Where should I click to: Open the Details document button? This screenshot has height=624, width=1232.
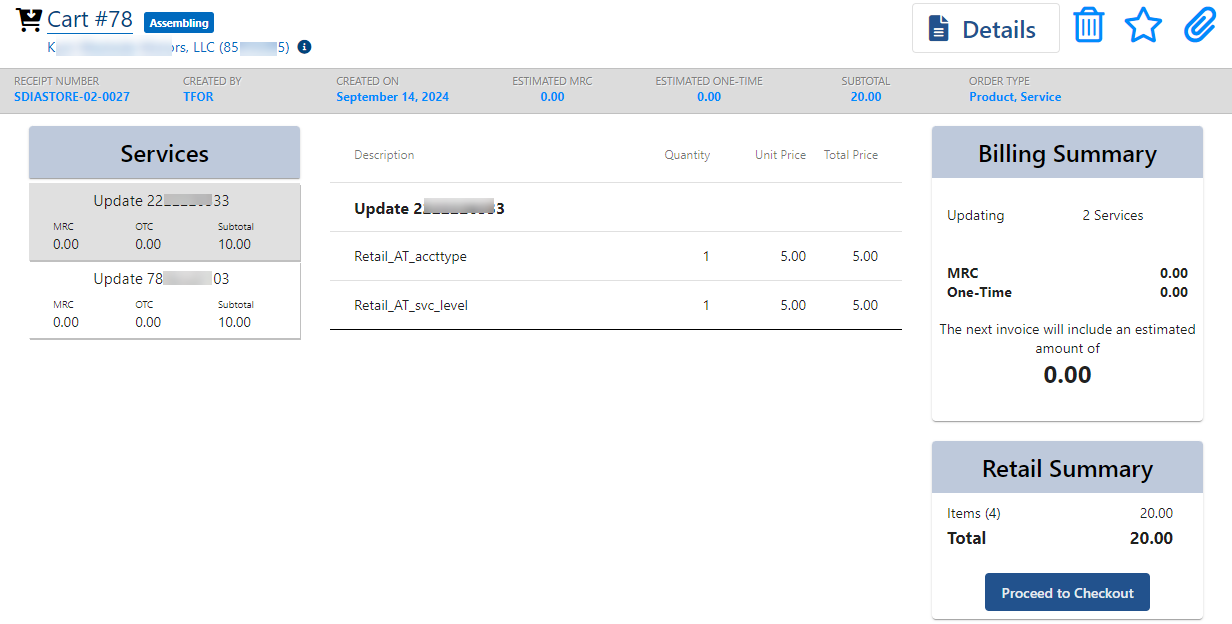coord(985,29)
